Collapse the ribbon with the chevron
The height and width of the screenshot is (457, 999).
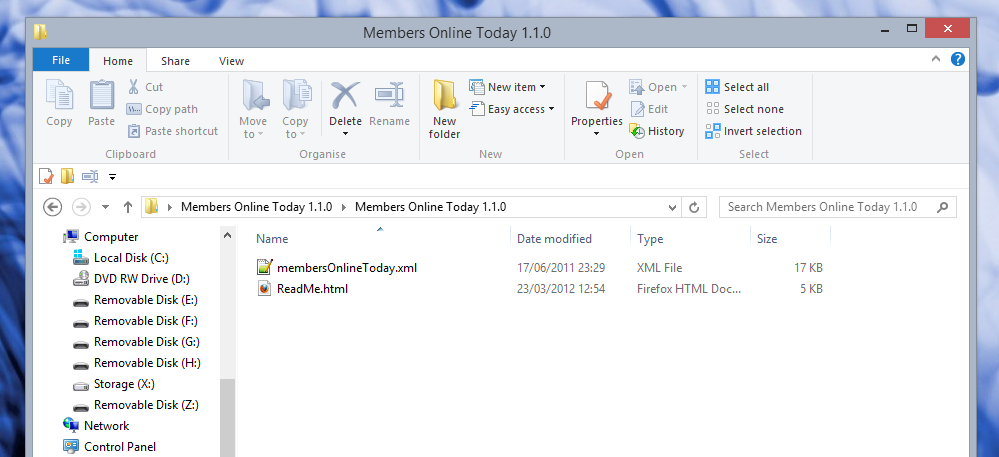pos(936,59)
